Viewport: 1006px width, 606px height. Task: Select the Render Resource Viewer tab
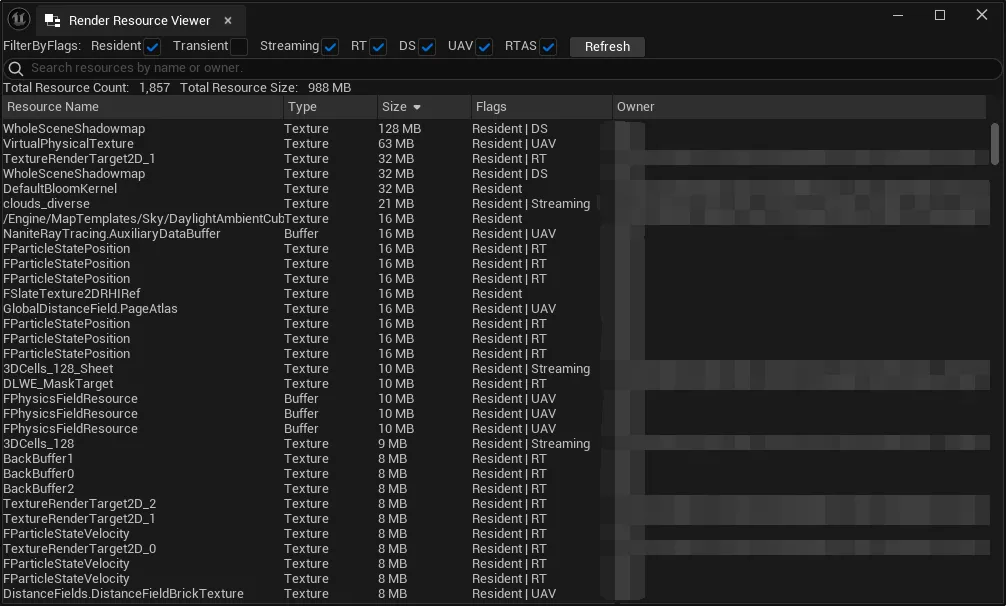[x=141, y=21]
